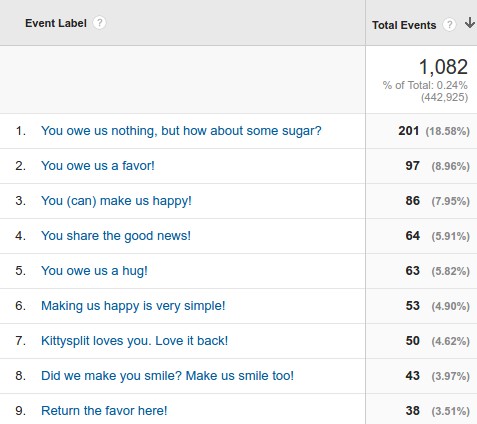Viewport: 477px width, 424px height.
Task: Click 'You owe us a hug!' link
Action: point(94,271)
